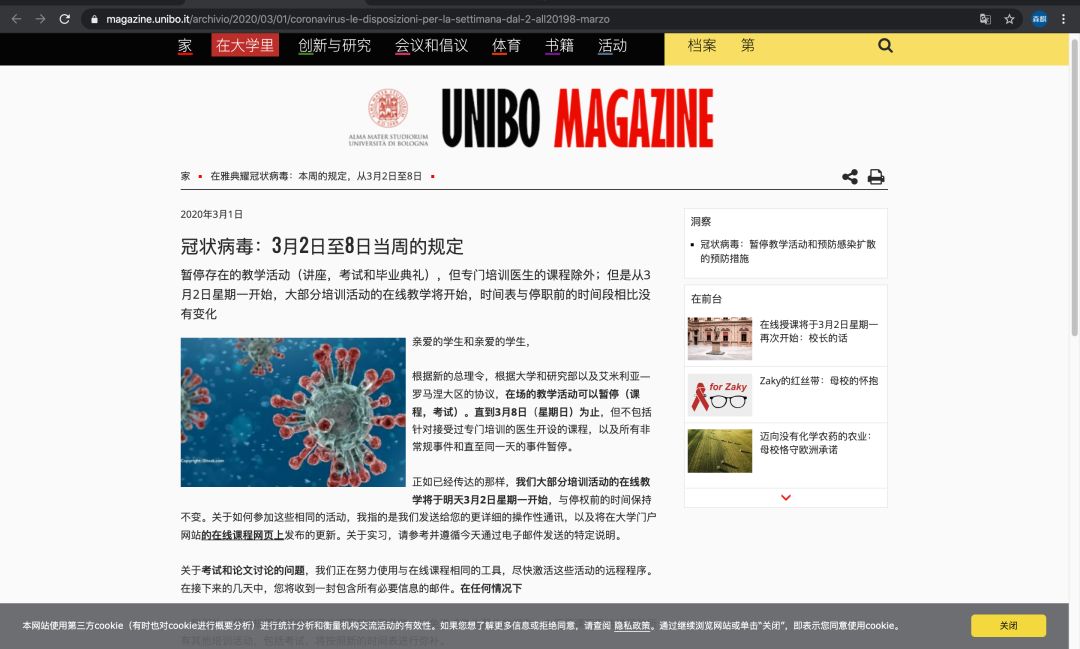Click the 的在线课程网页上 hyperlink
The width and height of the screenshot is (1080, 649).
coord(242,535)
